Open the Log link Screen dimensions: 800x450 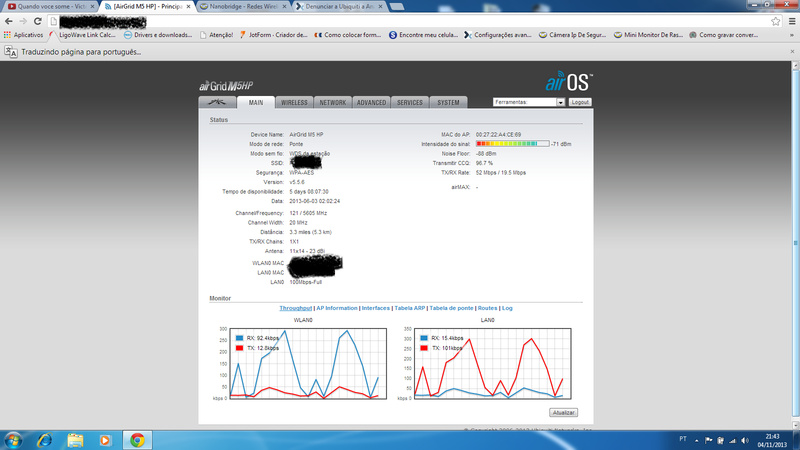[507, 308]
